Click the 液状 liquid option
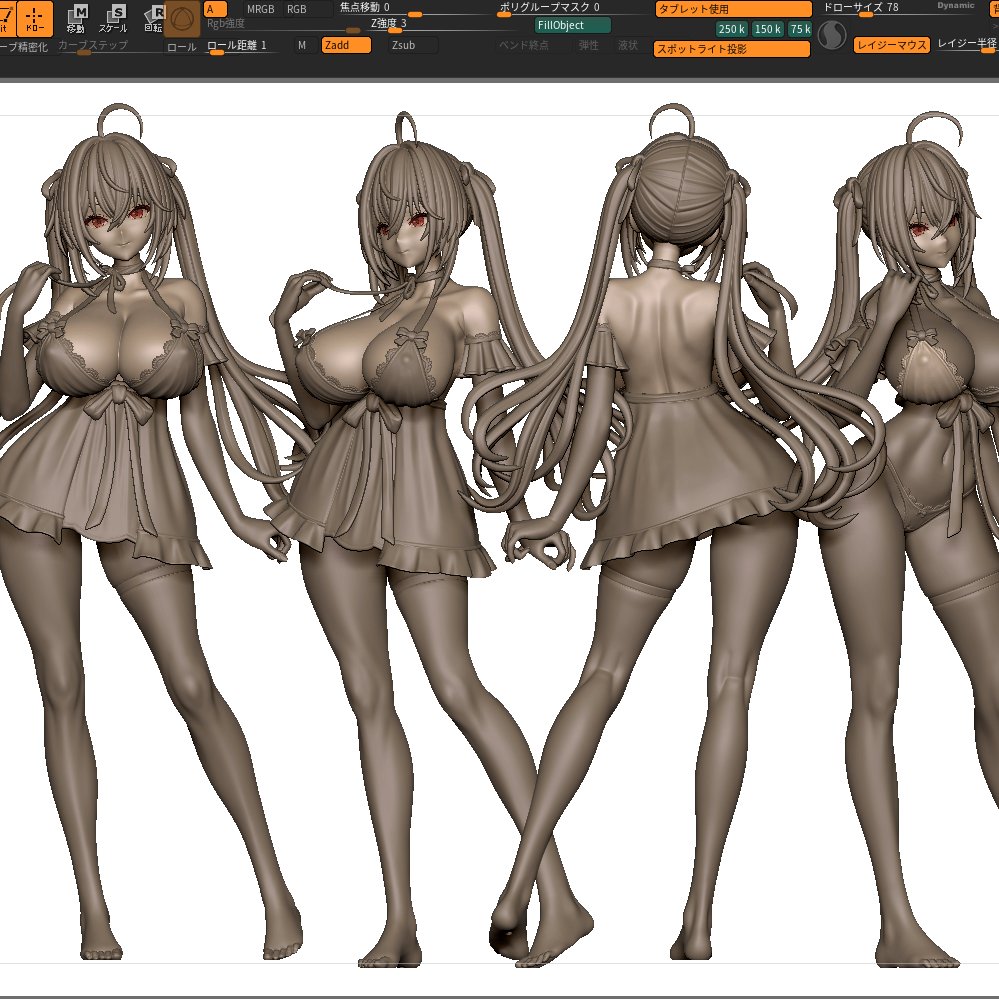The image size is (999, 999). [628, 45]
